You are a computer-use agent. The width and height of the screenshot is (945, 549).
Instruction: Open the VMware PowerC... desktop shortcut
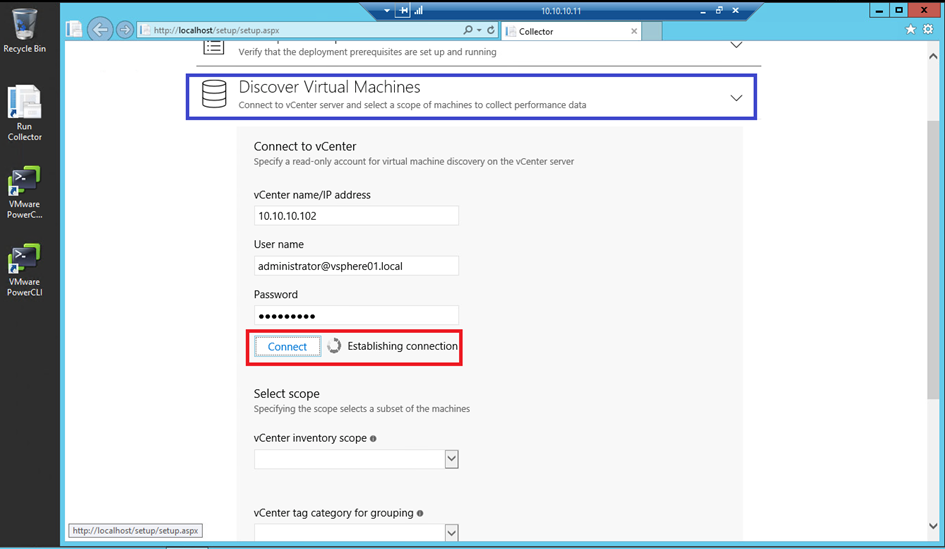click(x=24, y=193)
